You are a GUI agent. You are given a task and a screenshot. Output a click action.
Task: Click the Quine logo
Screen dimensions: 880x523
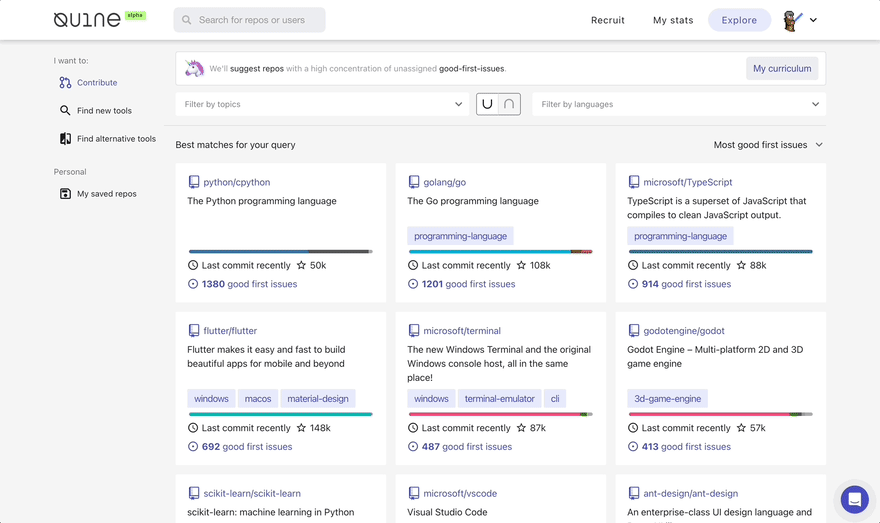click(x=87, y=20)
